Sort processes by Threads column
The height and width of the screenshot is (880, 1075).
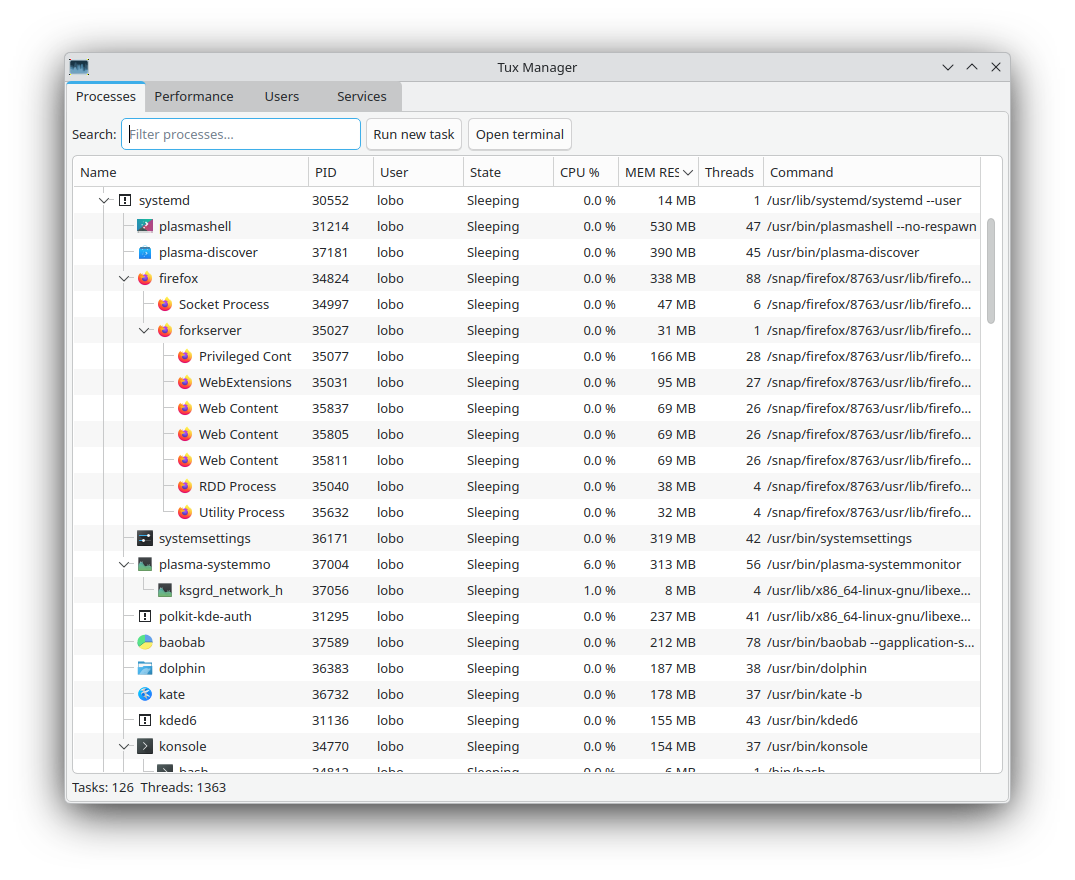pos(731,172)
